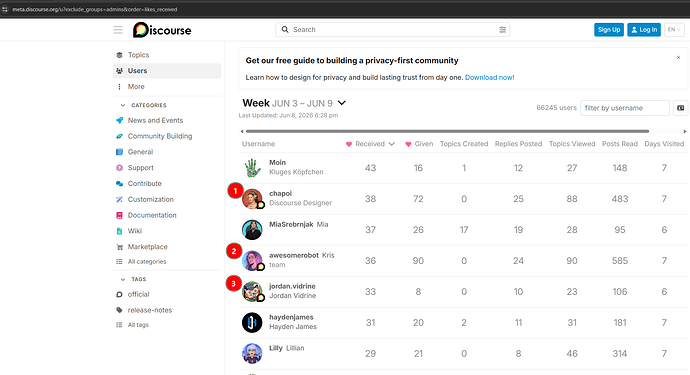Click the horizontal table scrollbar

coord(447,131)
